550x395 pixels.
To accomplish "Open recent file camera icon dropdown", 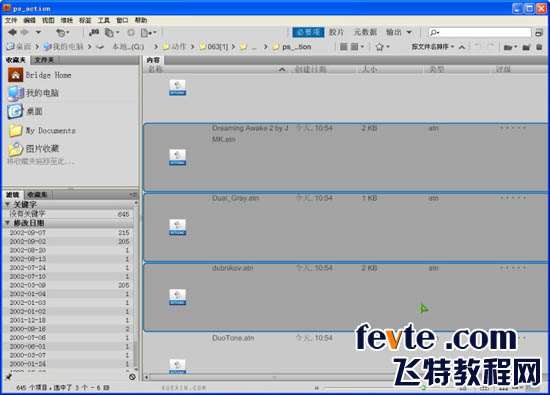I will tap(510, 47).
